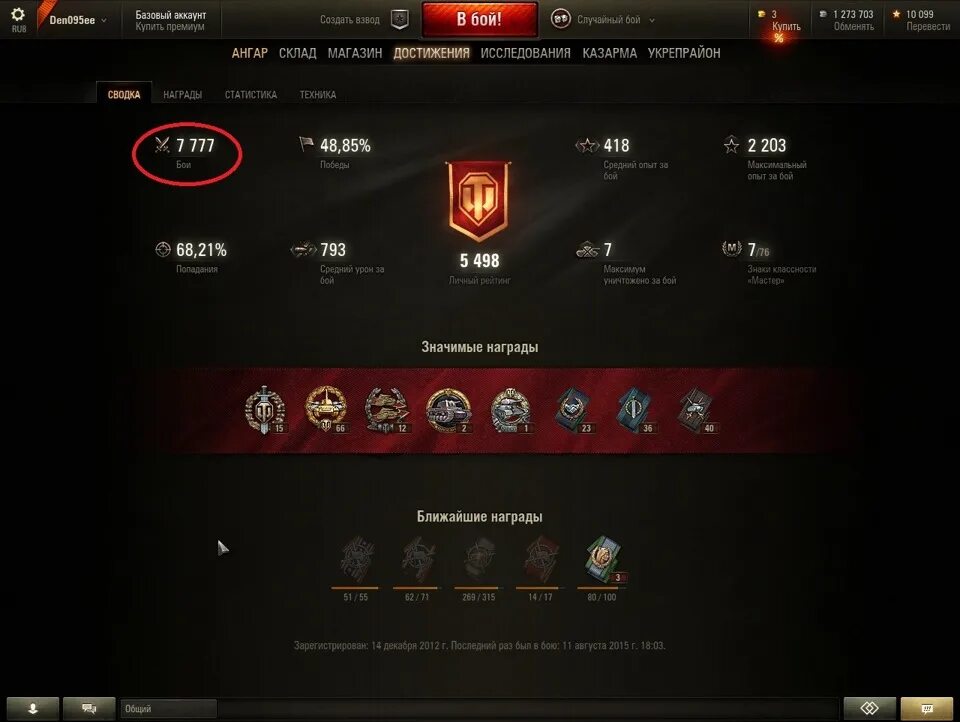
Task: Open the chat channels icon at bottom left
Action: 89,709
